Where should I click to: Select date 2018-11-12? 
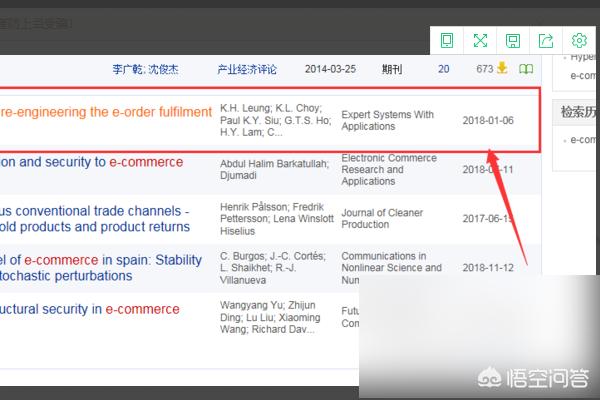pyautogui.click(x=488, y=268)
